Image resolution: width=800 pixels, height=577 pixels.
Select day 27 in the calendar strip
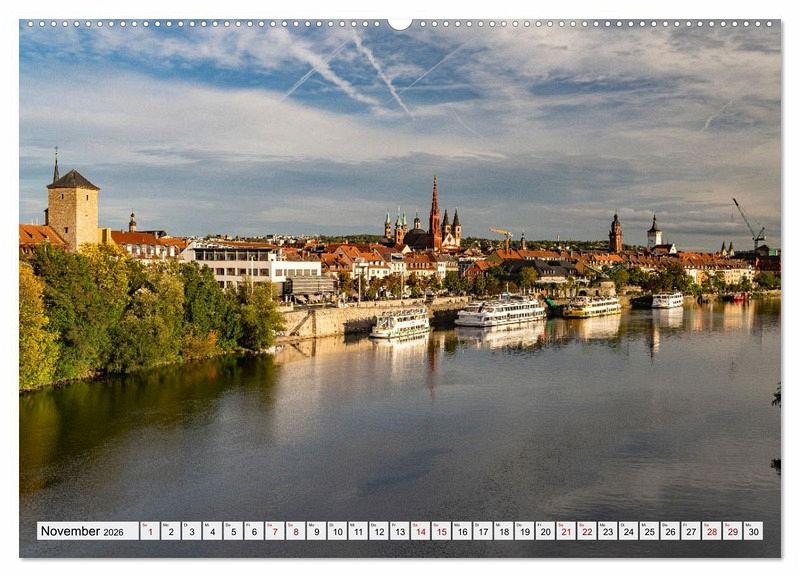coord(691,531)
